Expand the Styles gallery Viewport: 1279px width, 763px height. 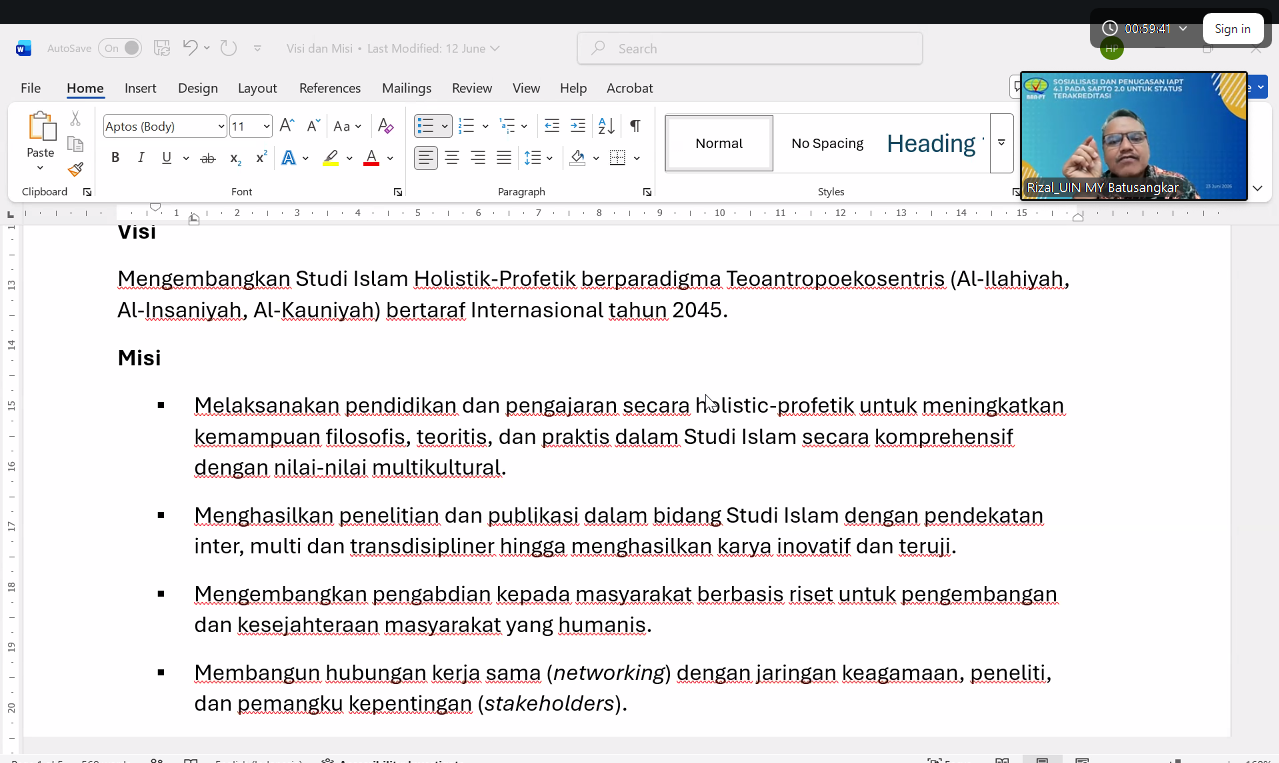click(x=1001, y=143)
